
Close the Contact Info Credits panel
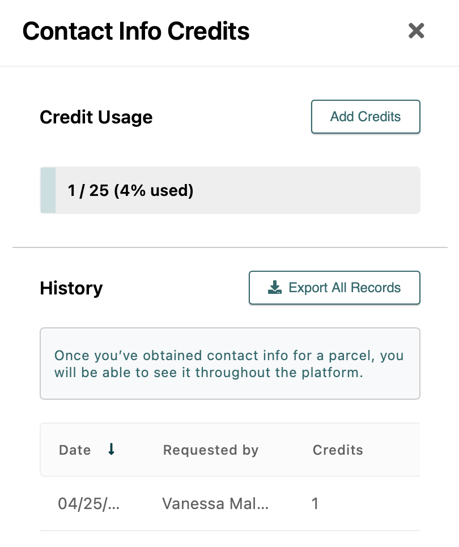[x=416, y=31]
